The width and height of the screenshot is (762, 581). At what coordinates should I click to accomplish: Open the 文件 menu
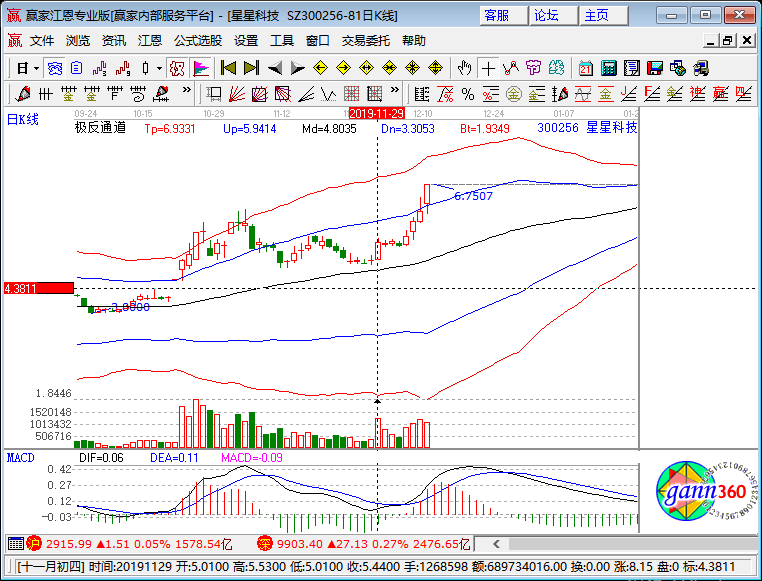coord(42,41)
